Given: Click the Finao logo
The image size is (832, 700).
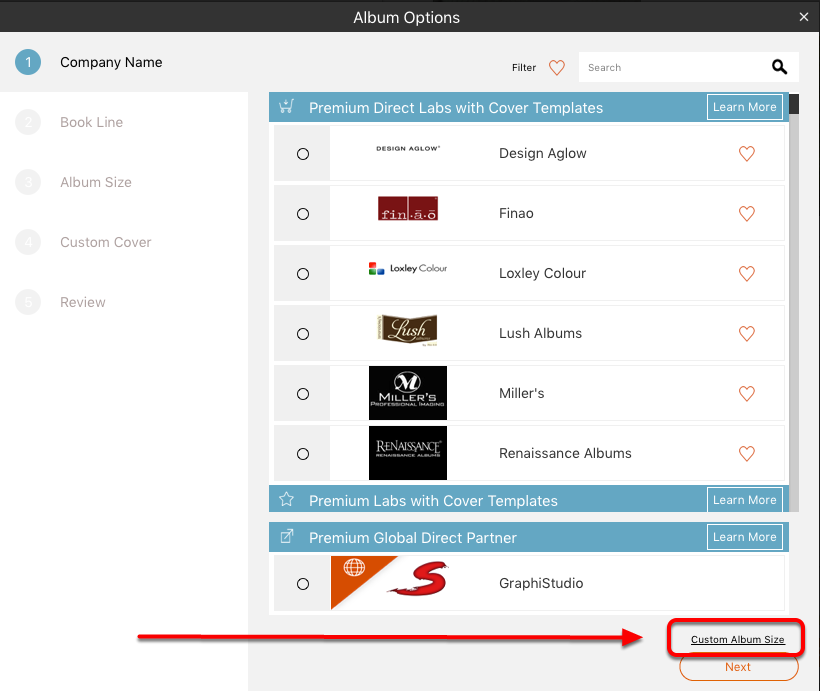Looking at the screenshot, I should (x=408, y=208).
